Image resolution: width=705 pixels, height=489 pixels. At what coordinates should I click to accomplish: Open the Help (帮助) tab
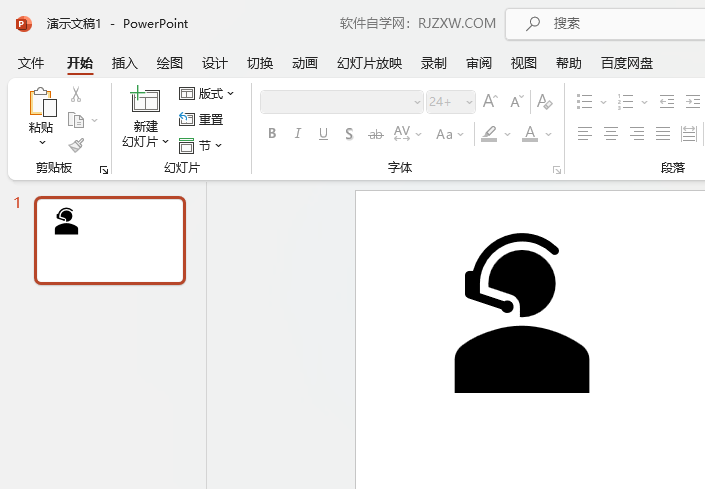pos(569,63)
